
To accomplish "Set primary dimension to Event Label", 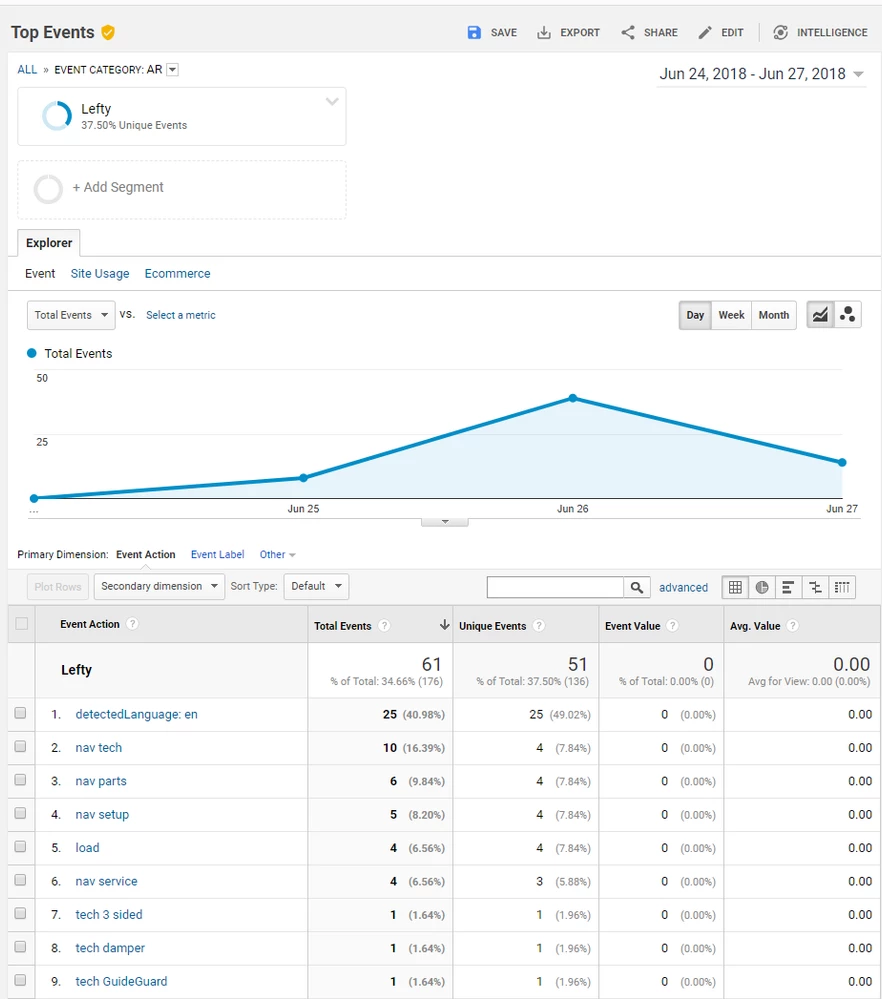I will tap(217, 555).
